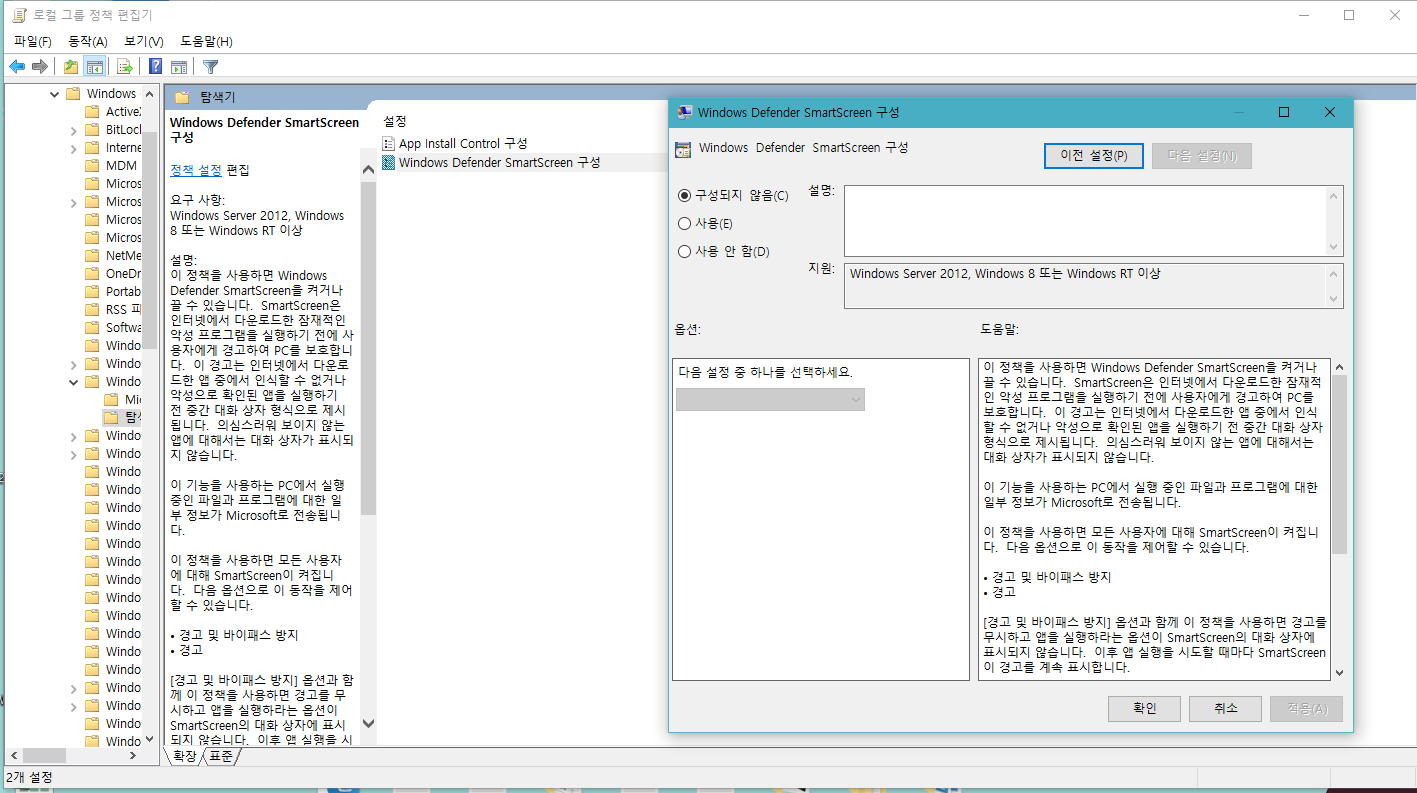1417x793 pixels.
Task: Click the Up One Level folder icon
Action: point(71,67)
